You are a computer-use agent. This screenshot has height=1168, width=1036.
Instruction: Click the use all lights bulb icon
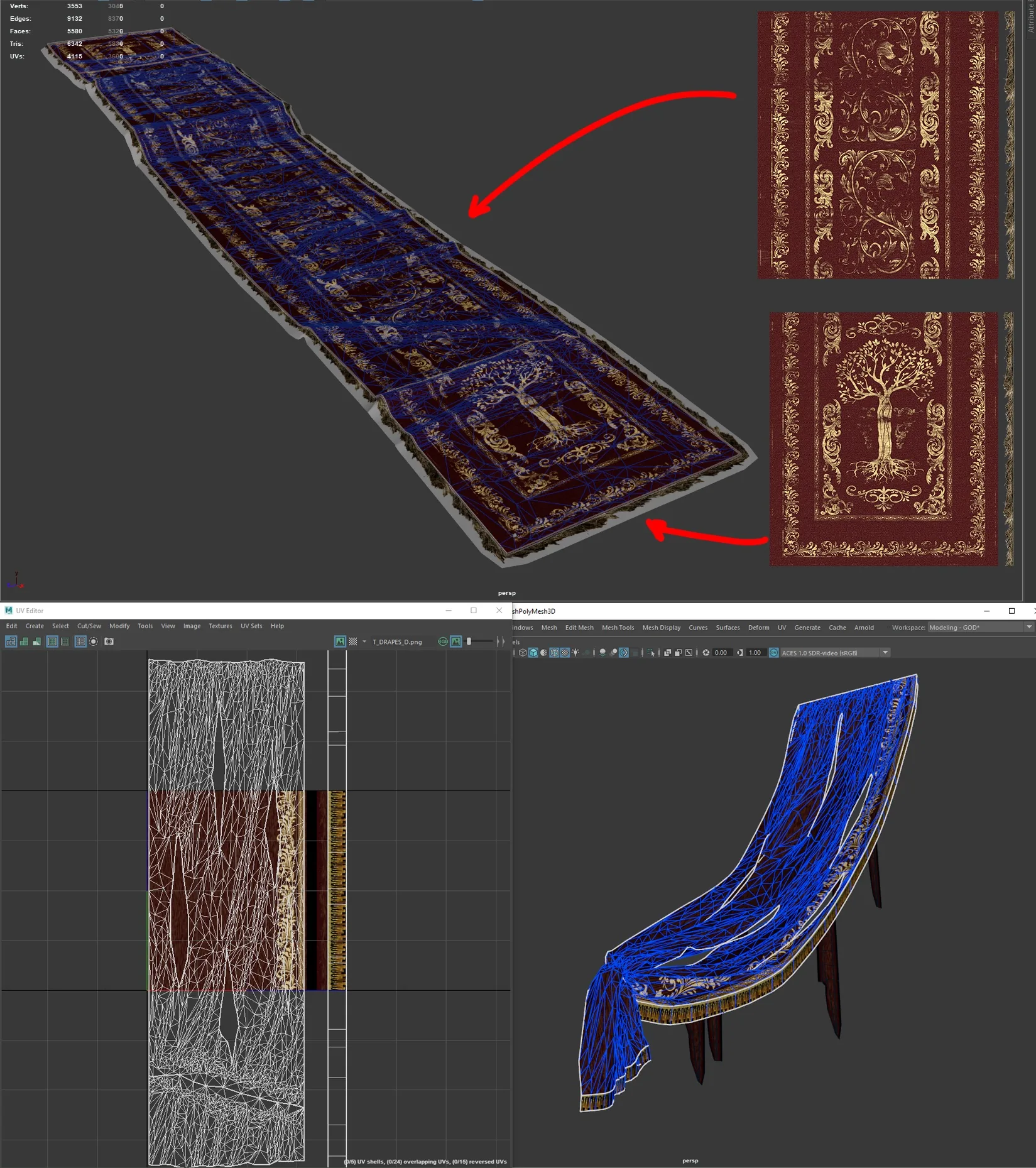click(575, 653)
